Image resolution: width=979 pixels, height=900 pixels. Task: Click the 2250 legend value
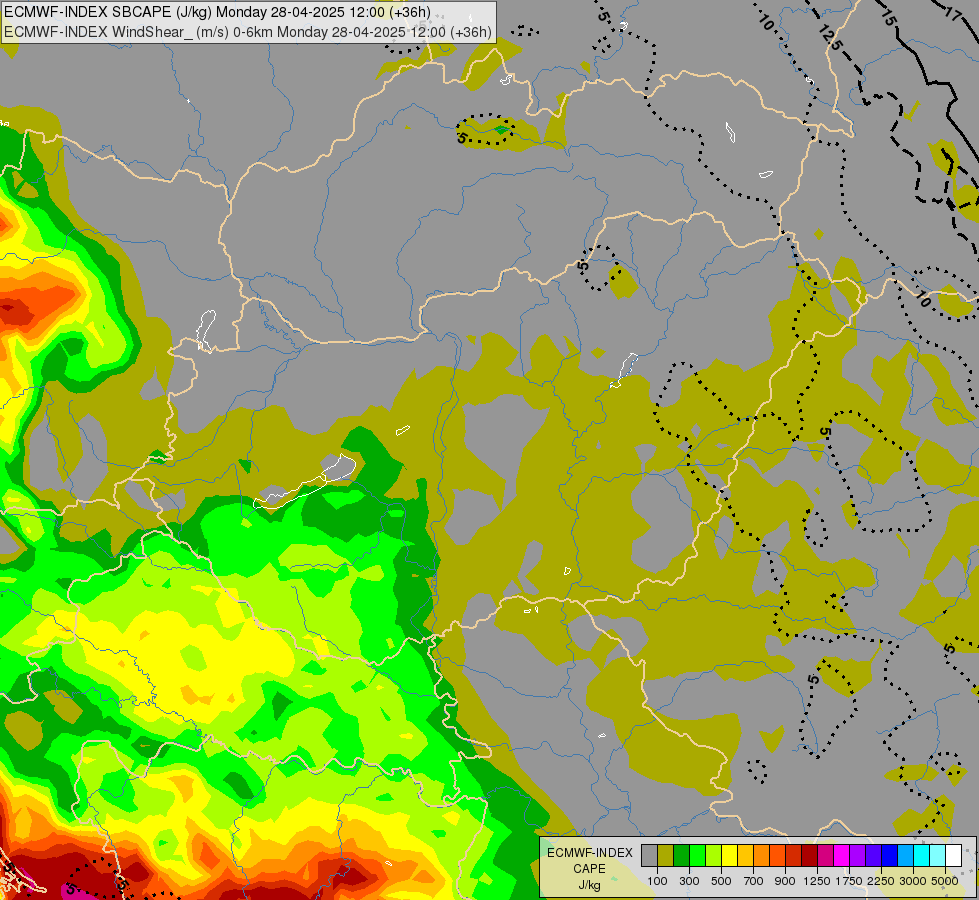(x=881, y=881)
